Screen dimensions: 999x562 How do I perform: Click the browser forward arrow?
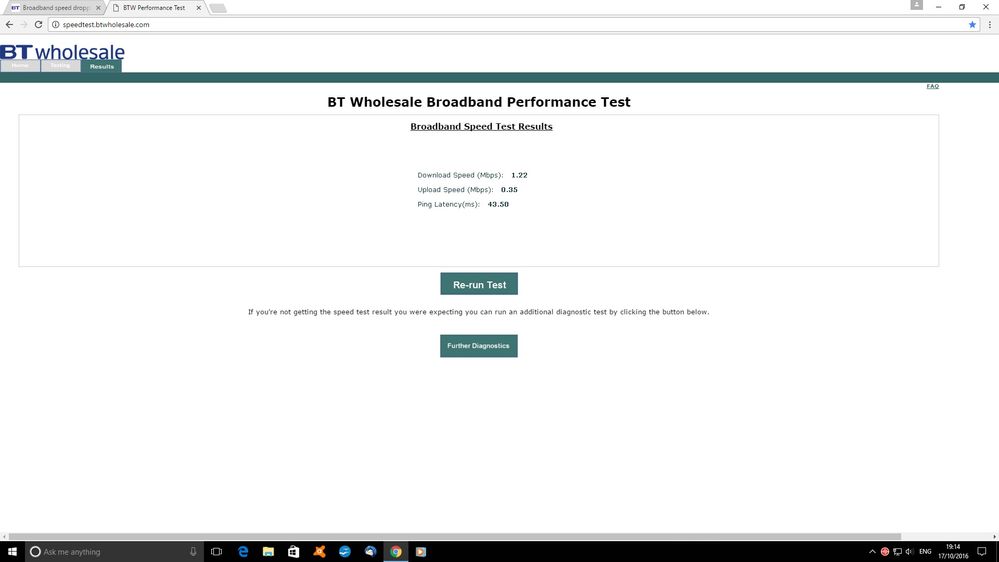coord(24,24)
